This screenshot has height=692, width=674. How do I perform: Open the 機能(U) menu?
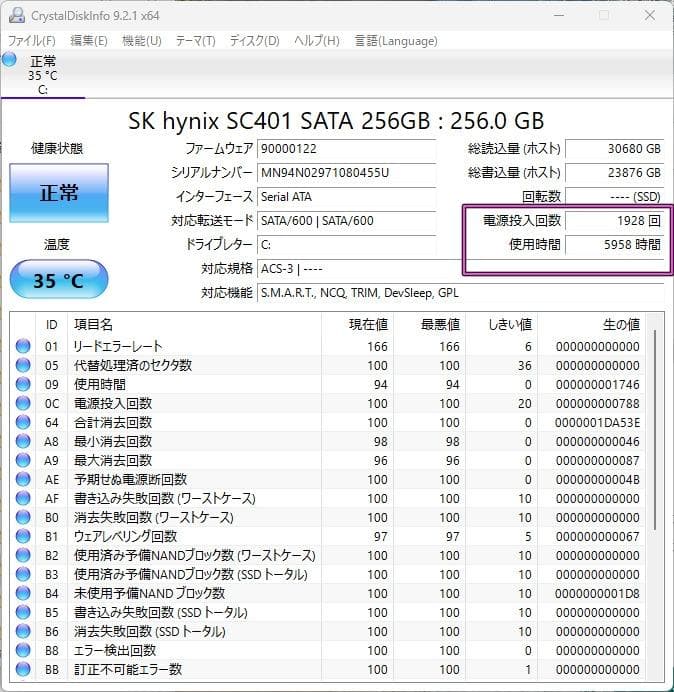(x=142, y=41)
